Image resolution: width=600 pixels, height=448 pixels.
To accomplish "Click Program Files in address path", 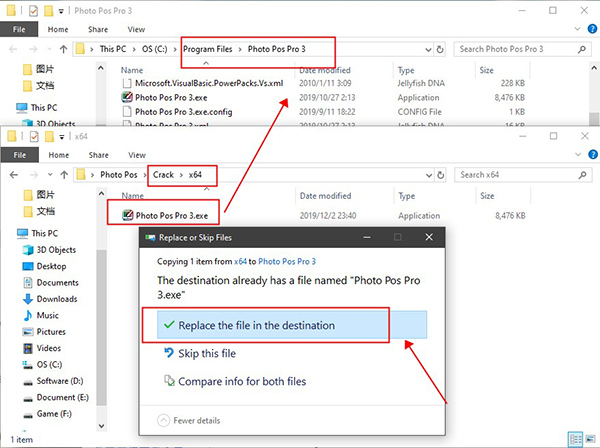I will 207,49.
